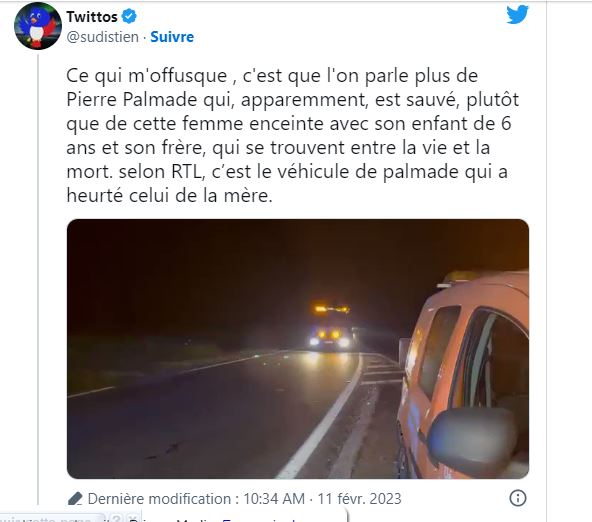Click the car side mirror in the video
The image size is (592, 522).
(x=472, y=440)
